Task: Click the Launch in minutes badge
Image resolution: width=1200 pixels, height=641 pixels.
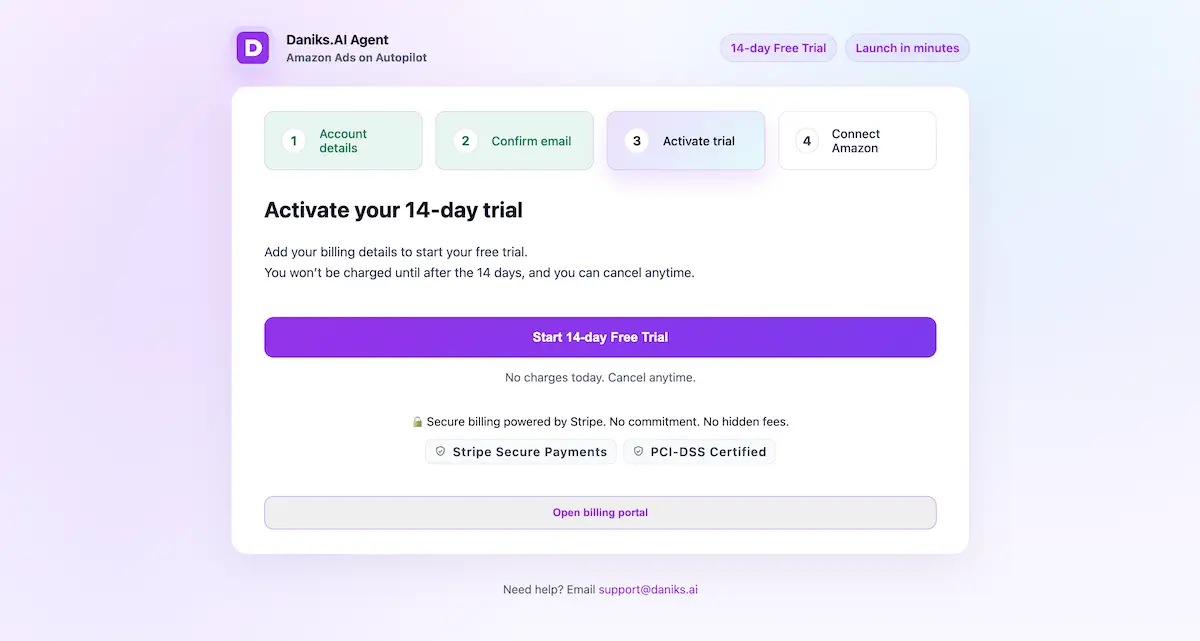Action: [x=907, y=48]
